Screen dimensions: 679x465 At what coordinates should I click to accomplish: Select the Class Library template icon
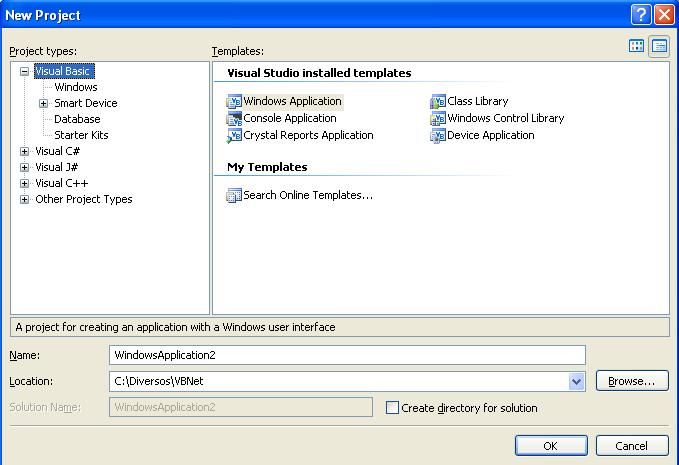pyautogui.click(x=438, y=101)
